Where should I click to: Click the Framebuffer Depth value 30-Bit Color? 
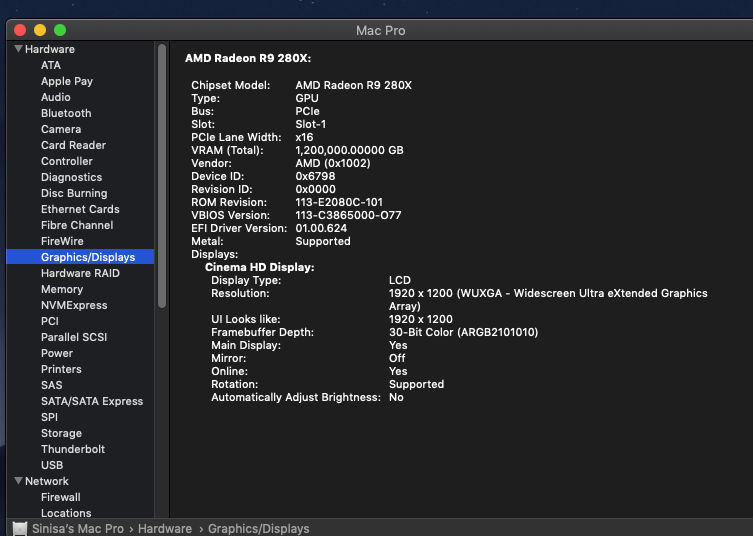coord(463,332)
